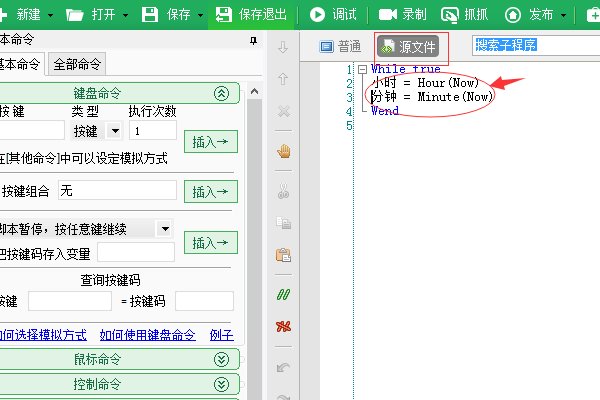Click the 按键组合 input field
The height and width of the screenshot is (400, 600).
pyautogui.click(x=117, y=190)
